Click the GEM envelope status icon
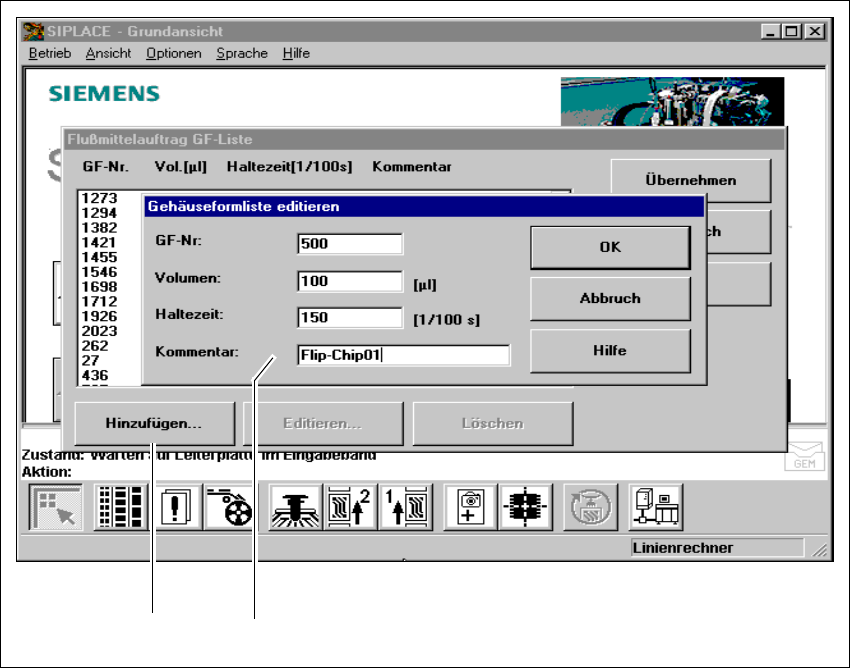 (x=803, y=456)
